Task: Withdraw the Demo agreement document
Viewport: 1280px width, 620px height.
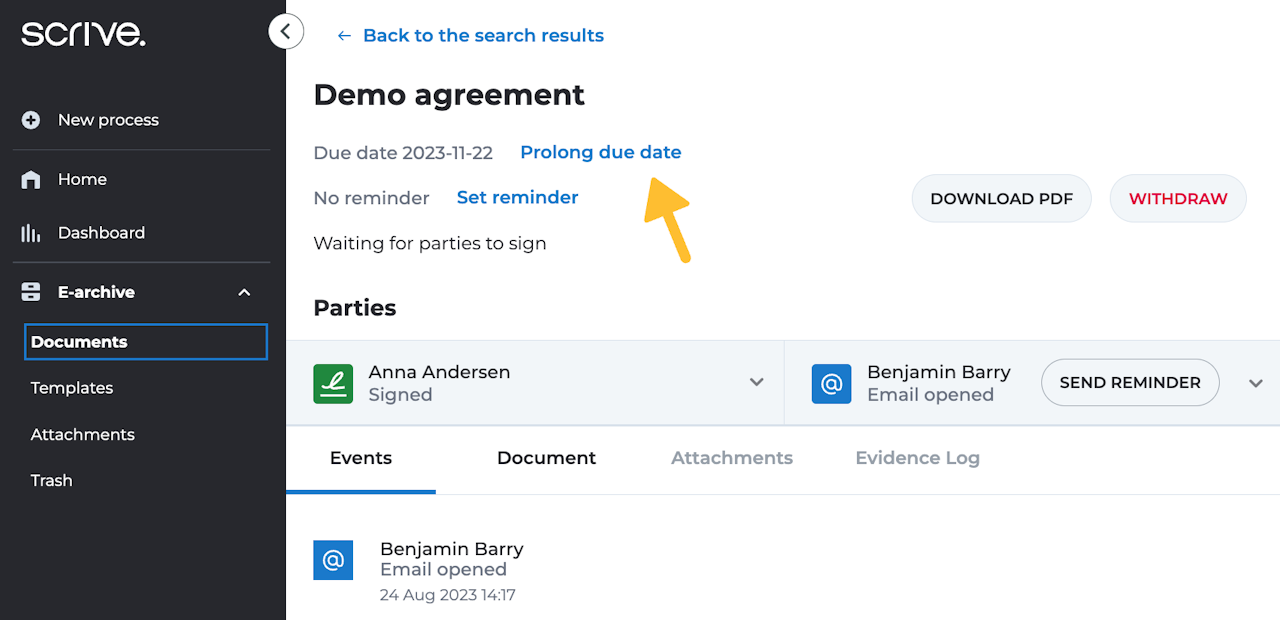Action: (1177, 198)
